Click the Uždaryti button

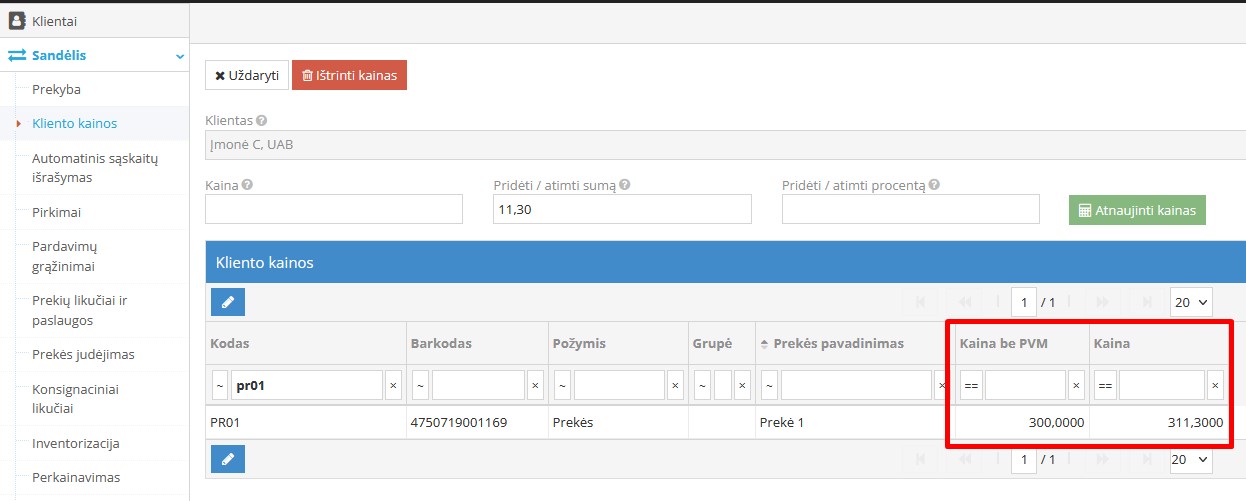[x=247, y=75]
